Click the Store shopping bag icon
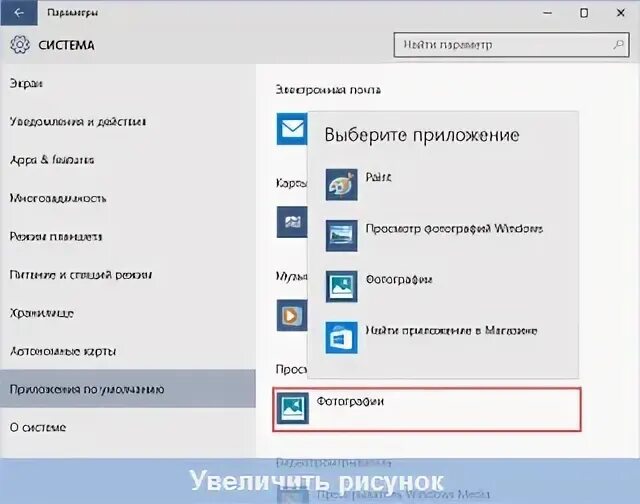This screenshot has width=640, height=504. [341, 337]
